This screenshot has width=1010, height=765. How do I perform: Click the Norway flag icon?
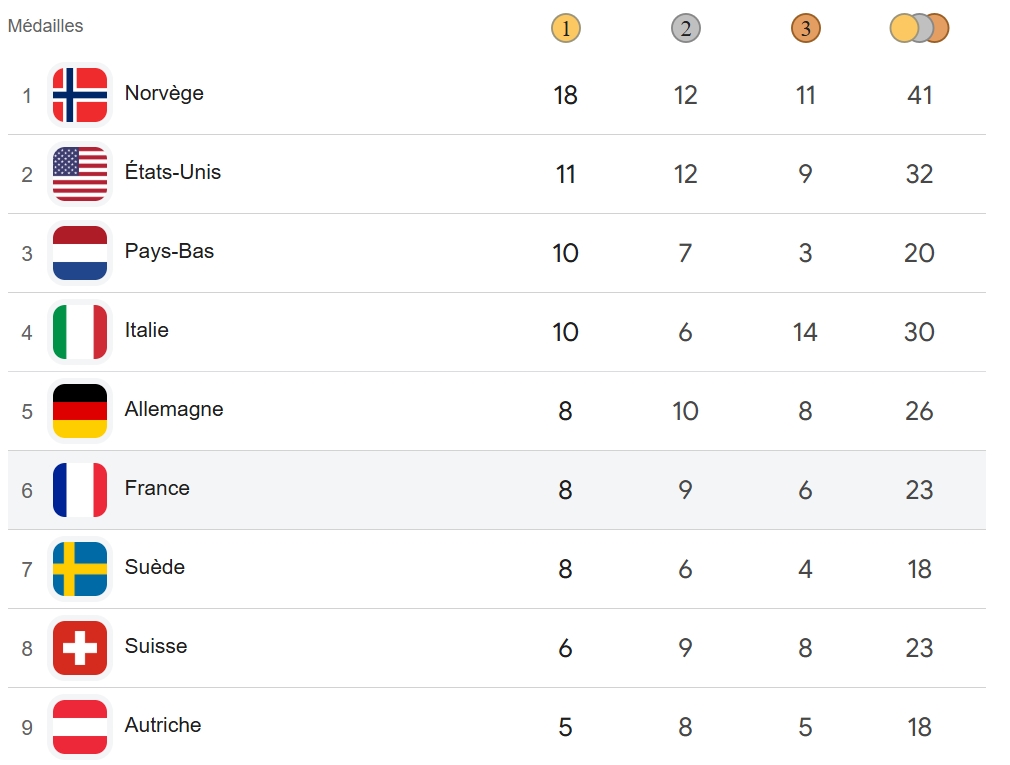click(80, 95)
